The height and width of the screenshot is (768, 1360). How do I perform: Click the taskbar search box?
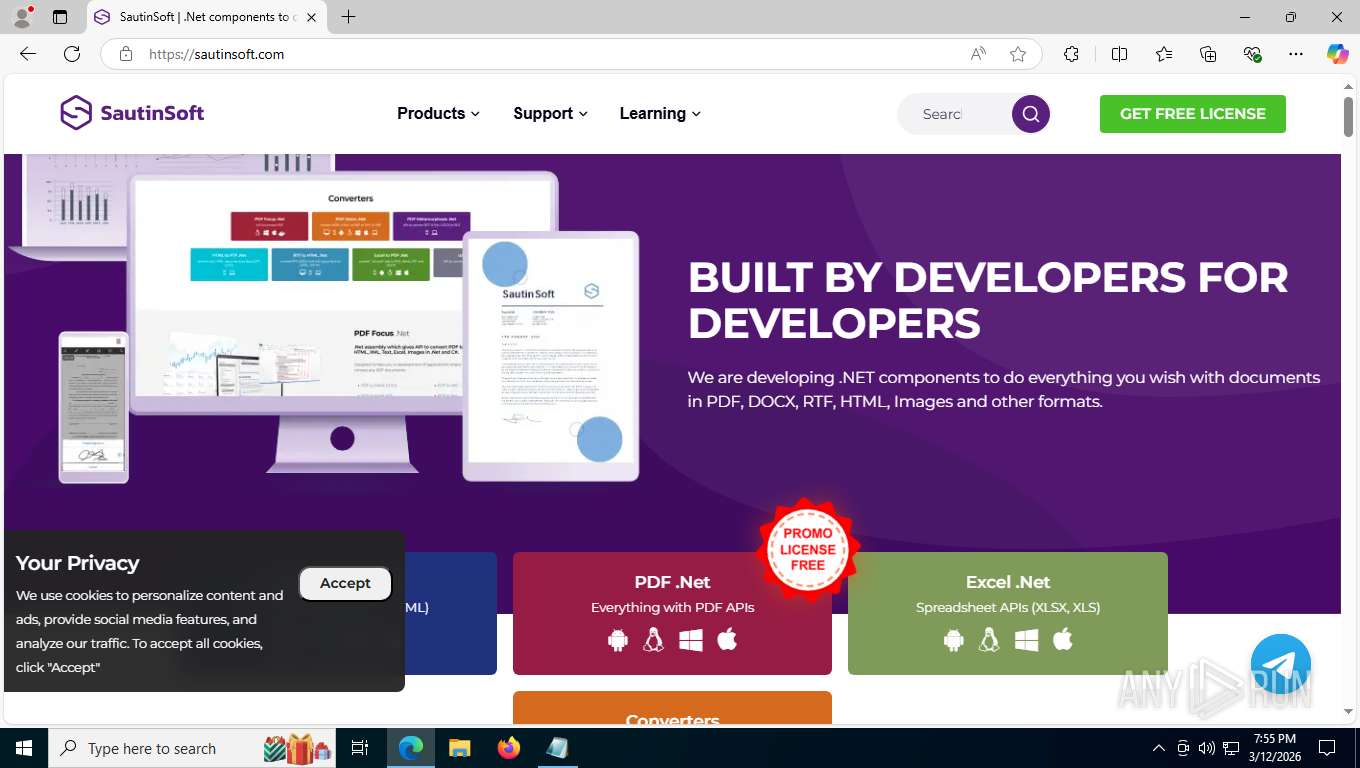[x=194, y=748]
